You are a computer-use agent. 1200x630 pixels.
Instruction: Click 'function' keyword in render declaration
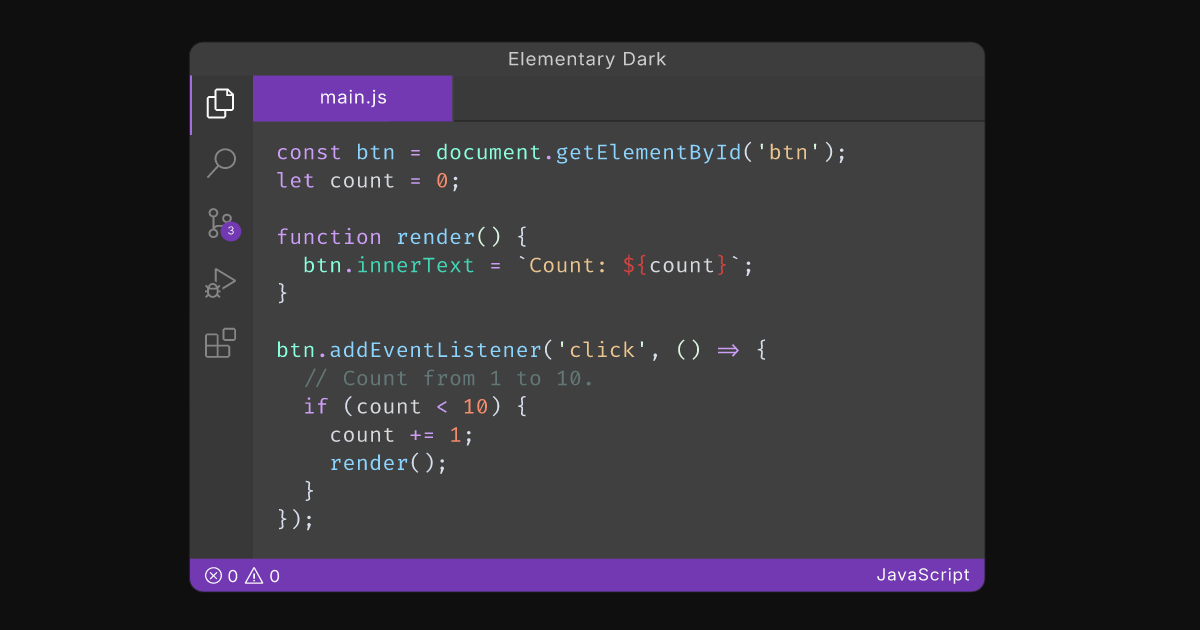tap(329, 237)
